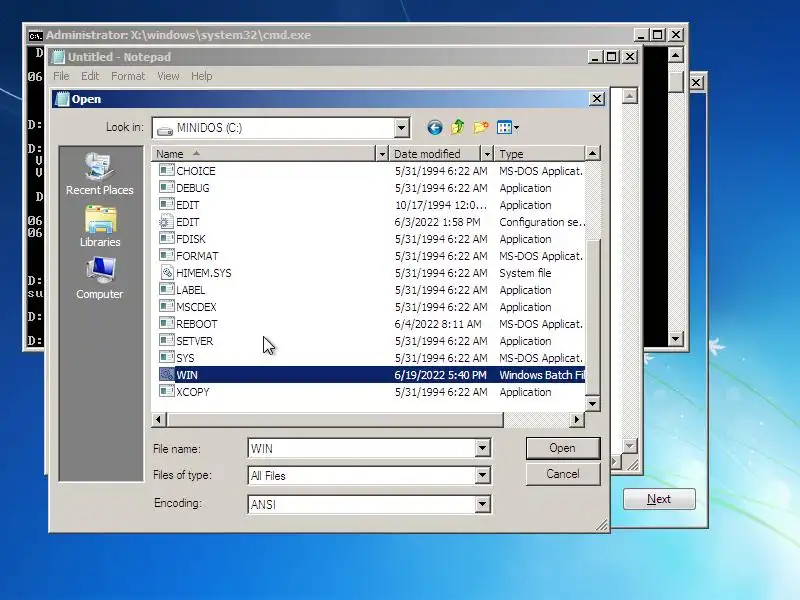
Task: Select the FDISK file icon
Action: point(166,238)
